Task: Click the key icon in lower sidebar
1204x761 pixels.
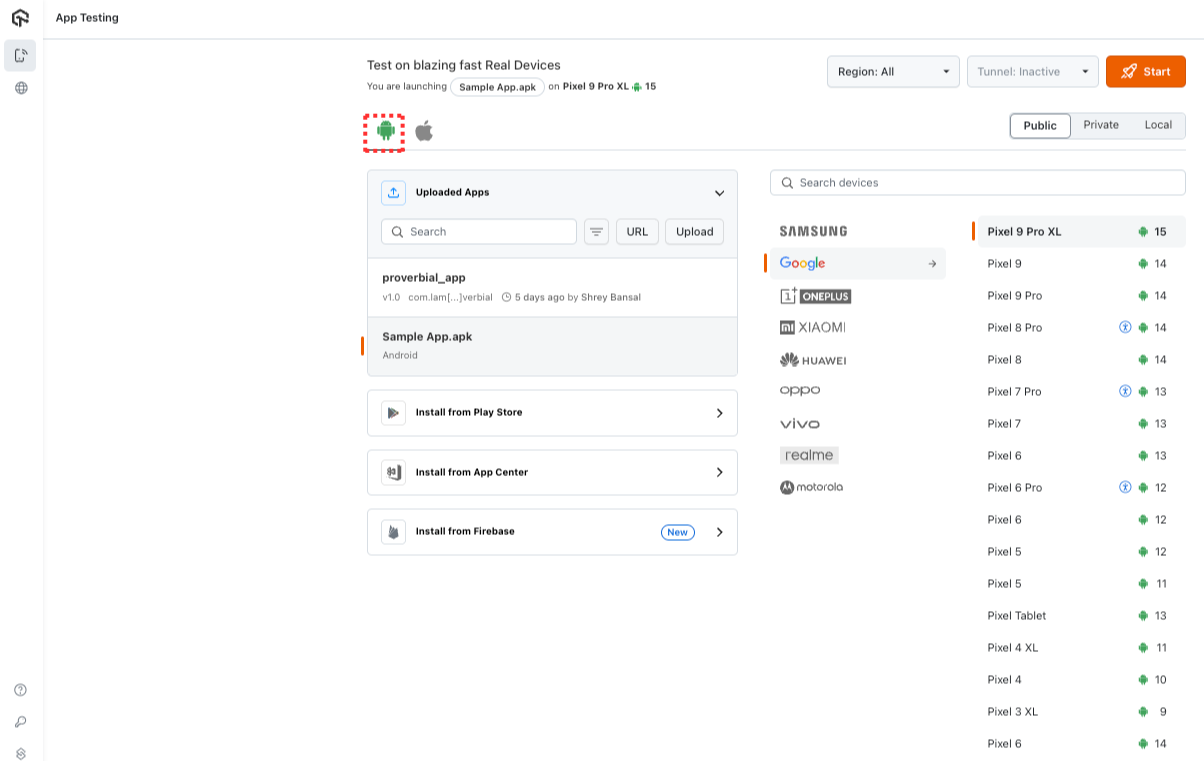Action: tap(18, 721)
